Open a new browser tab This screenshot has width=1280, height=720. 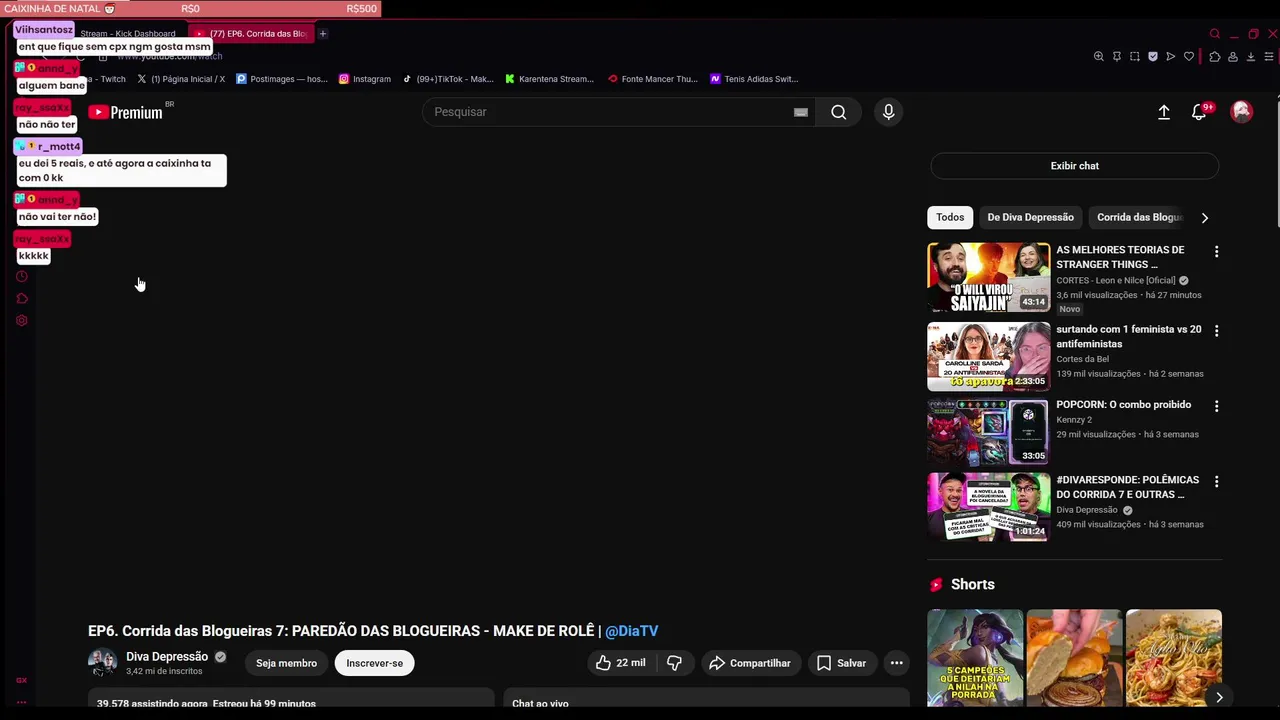pyautogui.click(x=323, y=34)
